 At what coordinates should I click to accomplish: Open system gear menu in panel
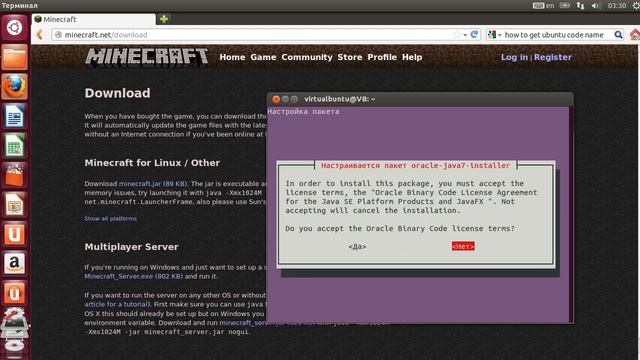click(x=636, y=6)
